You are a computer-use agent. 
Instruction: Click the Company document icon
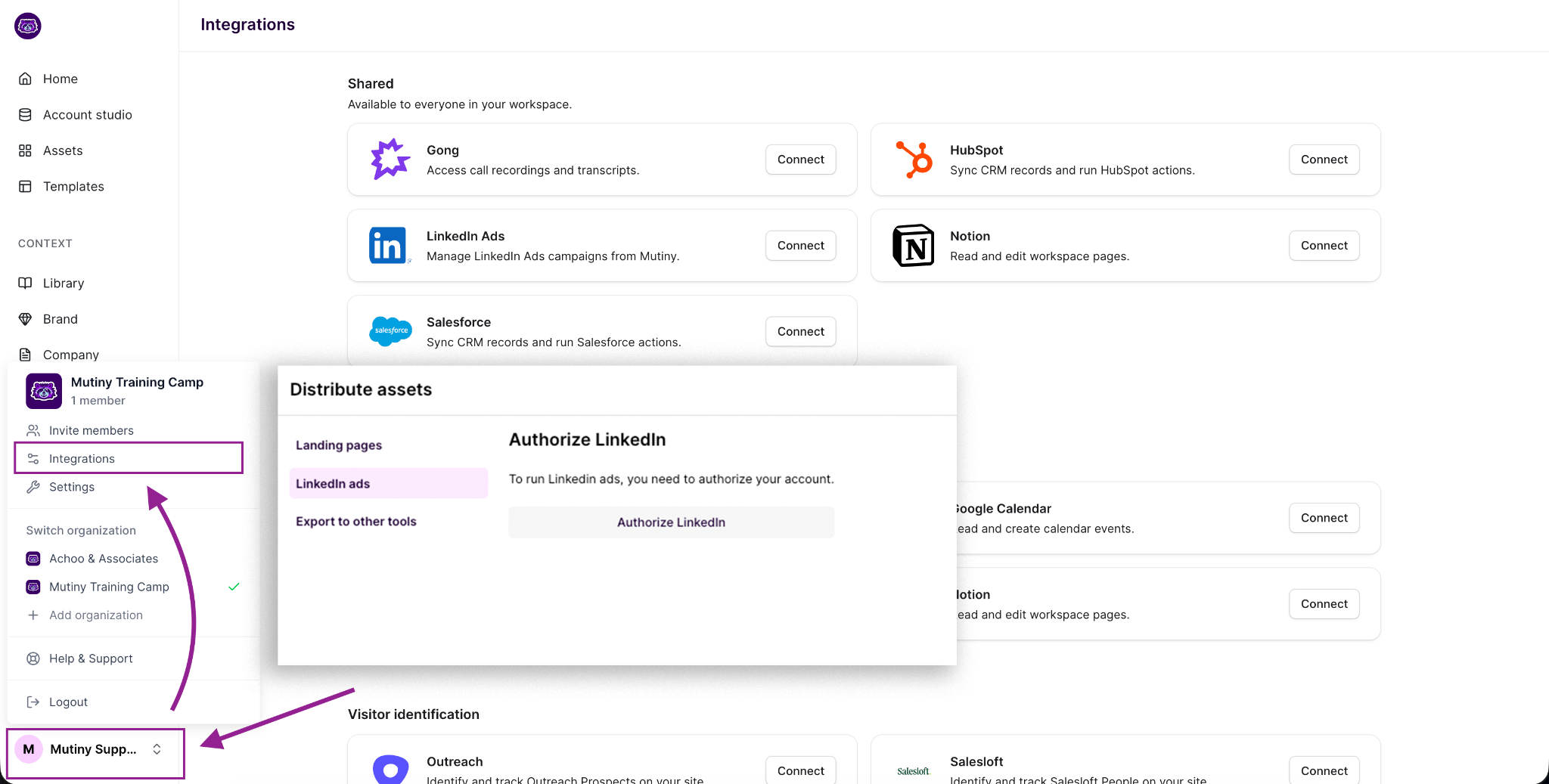pos(25,355)
